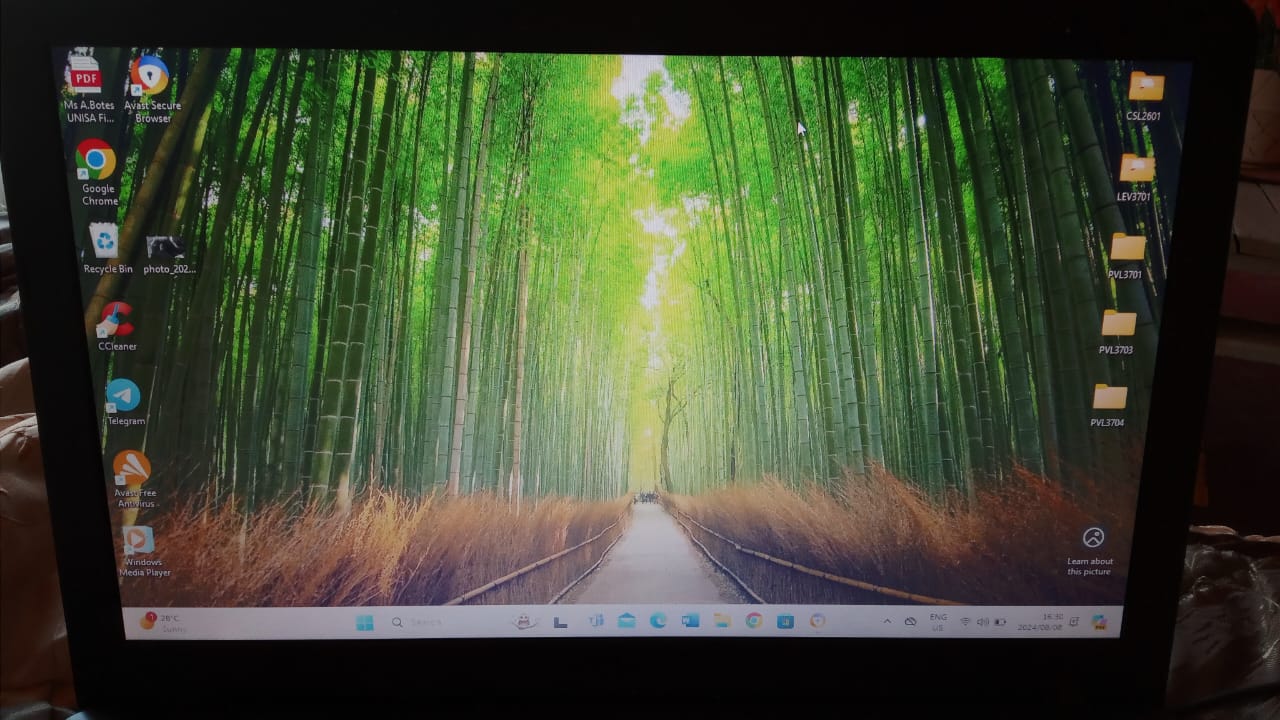The width and height of the screenshot is (1280, 720).
Task: Open the CCleaner desktop shortcut
Action: pyautogui.click(x=116, y=322)
